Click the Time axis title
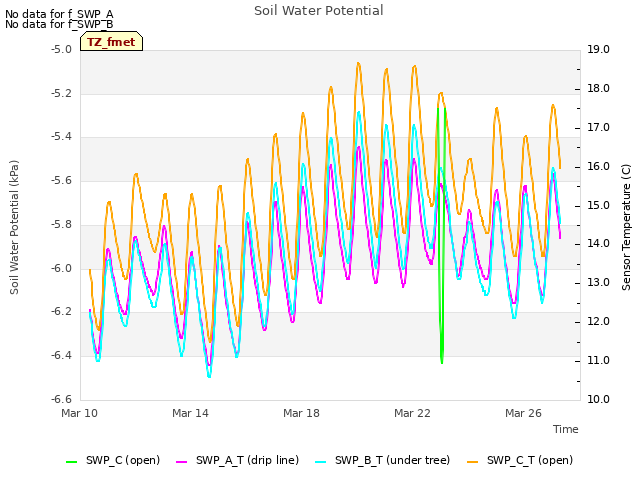 (566, 429)
